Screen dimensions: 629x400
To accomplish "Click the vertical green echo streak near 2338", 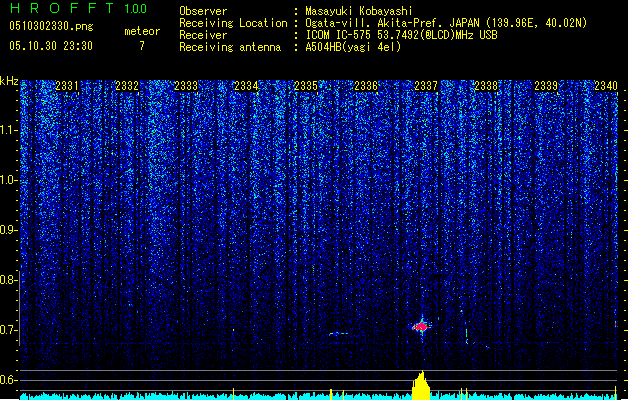I will (466, 336).
